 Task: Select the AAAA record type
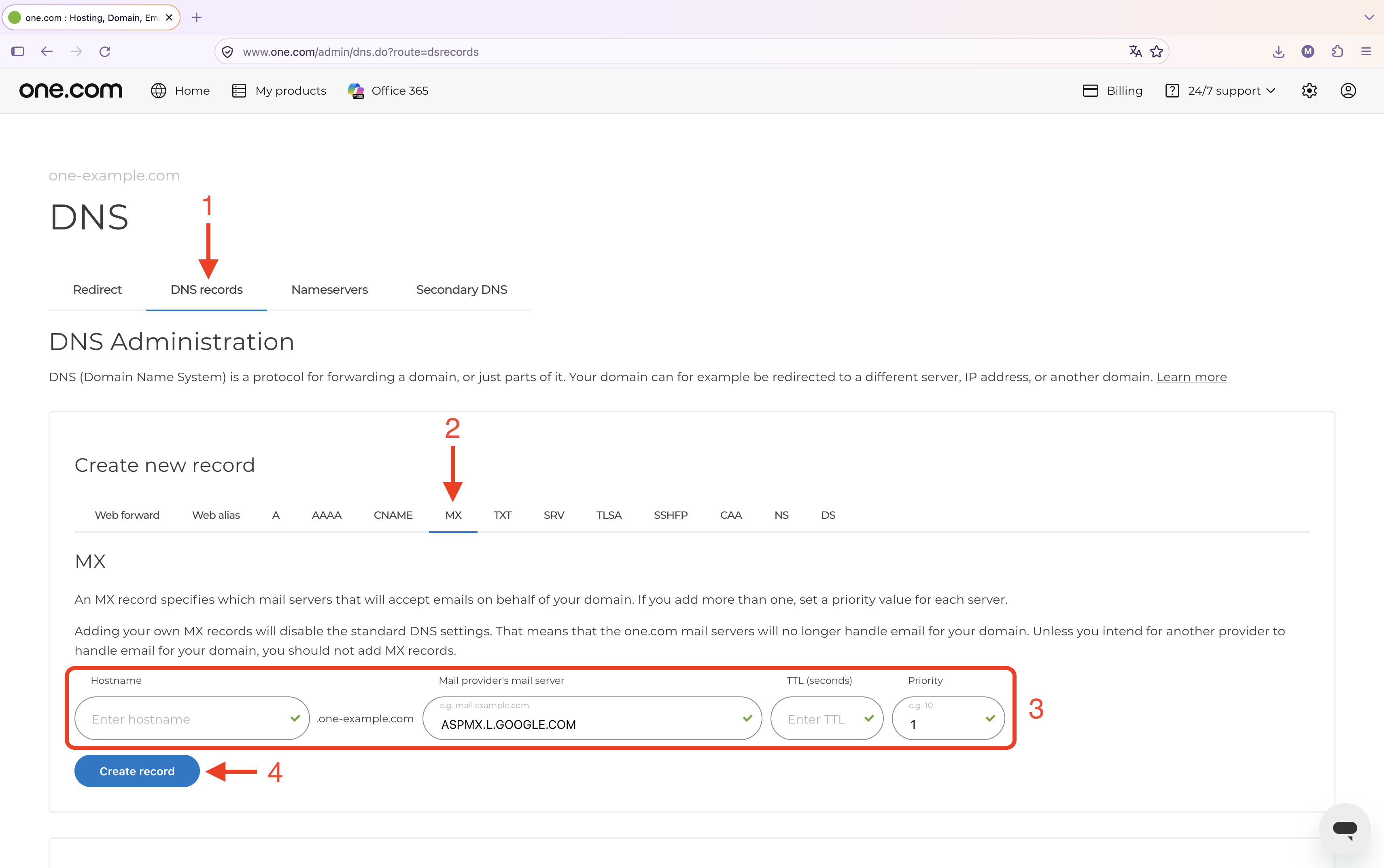[x=327, y=515]
